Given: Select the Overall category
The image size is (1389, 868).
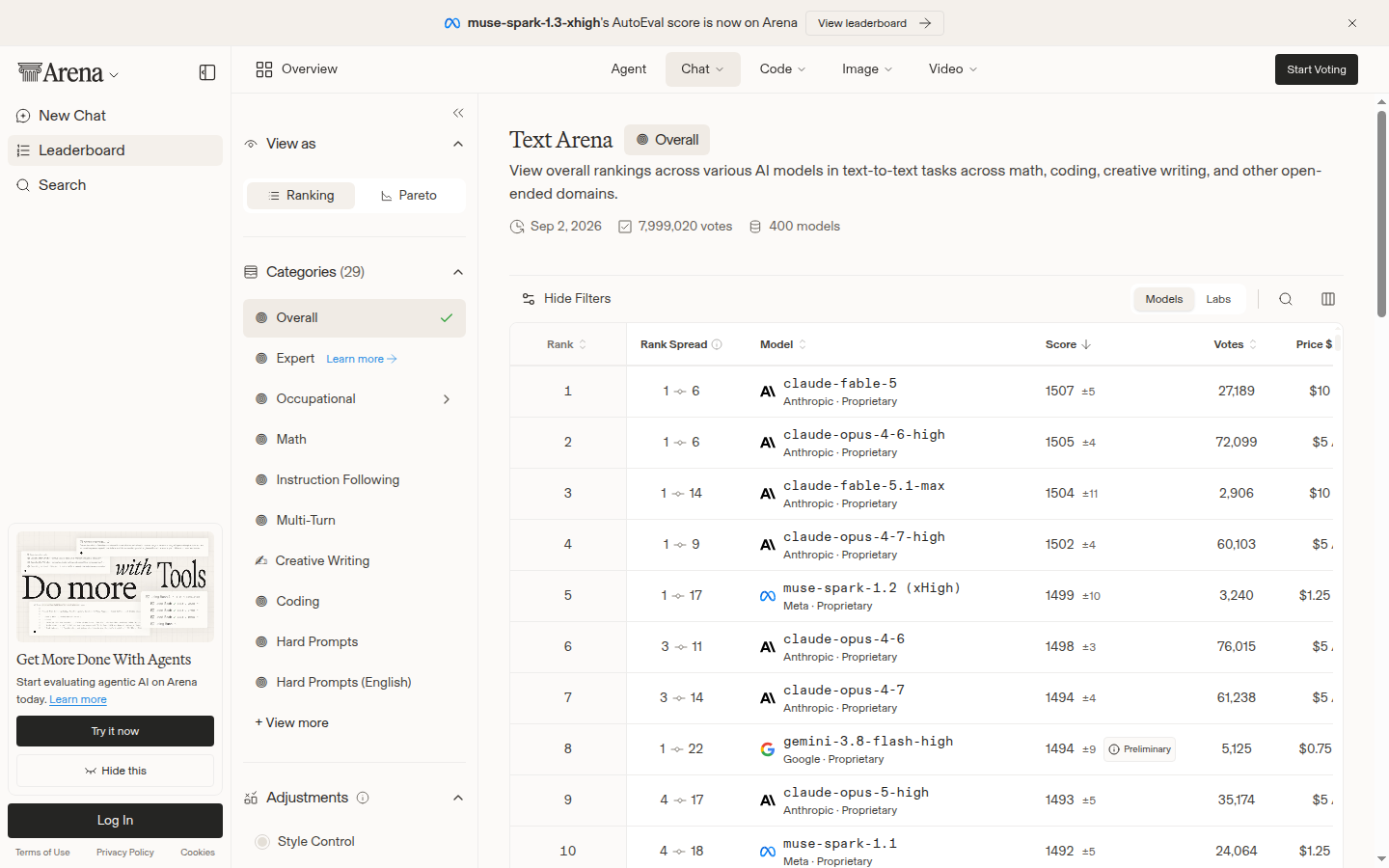Looking at the screenshot, I should click(354, 318).
